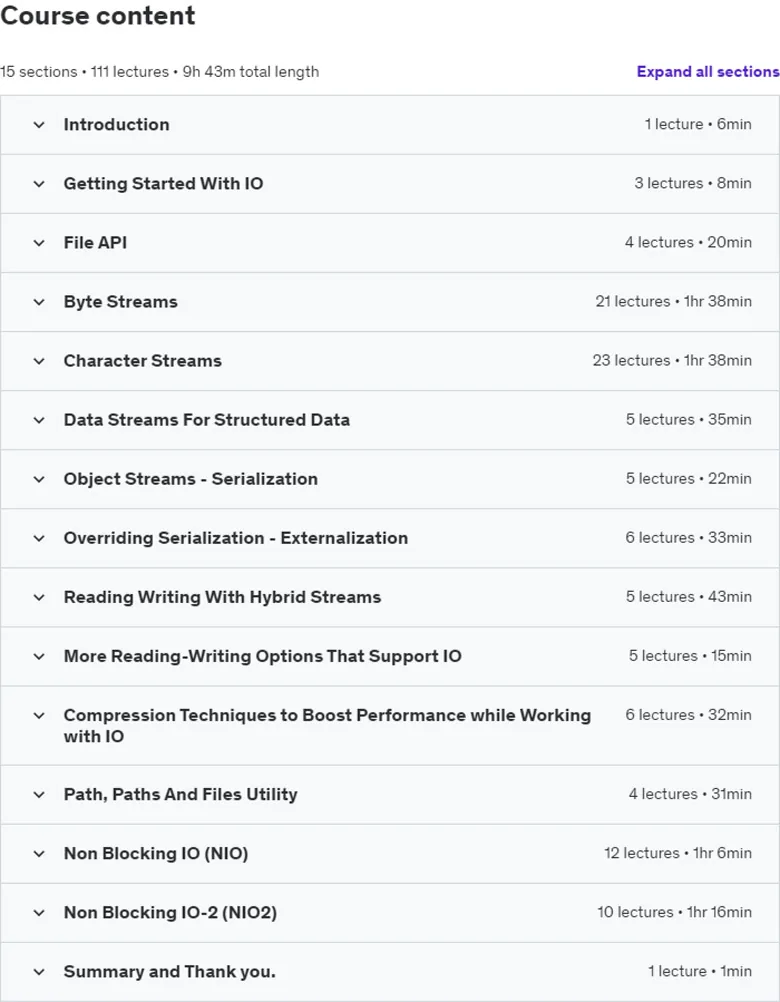Expand the Byte Streams chevron arrow
Screen dimensions: 780x1002
[39, 302]
